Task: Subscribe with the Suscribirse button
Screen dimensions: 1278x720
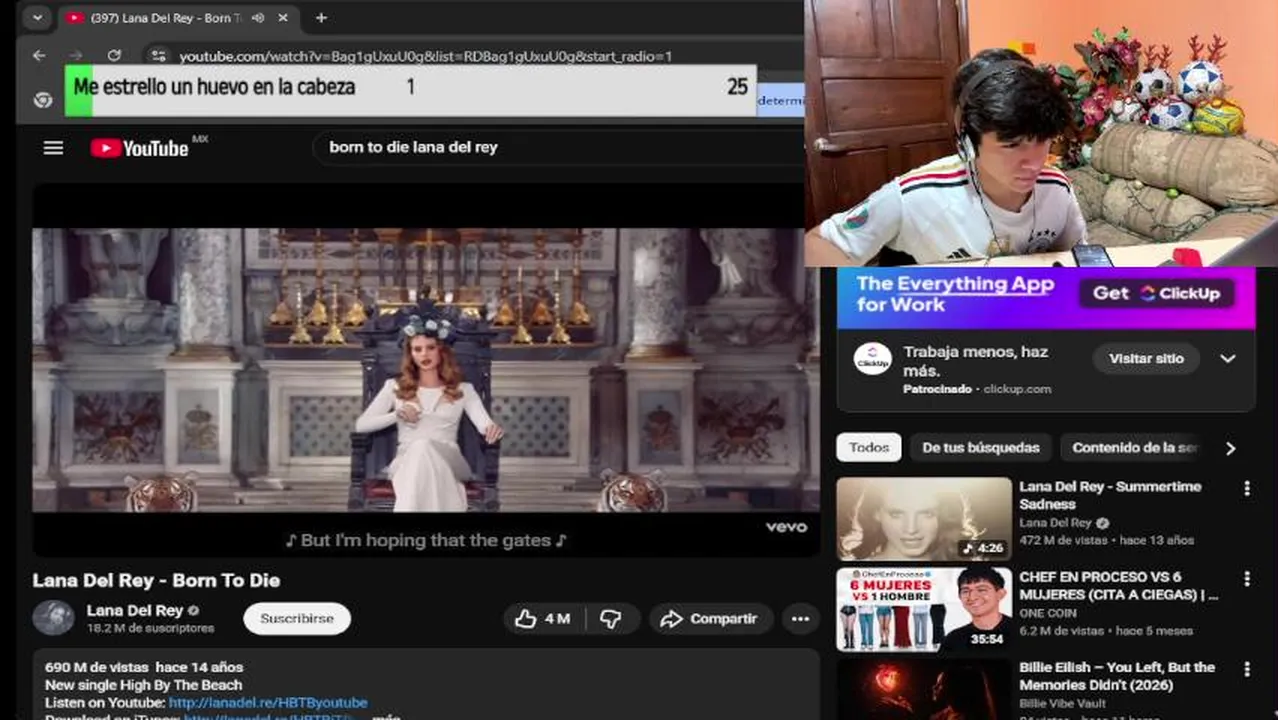Action: (297, 618)
